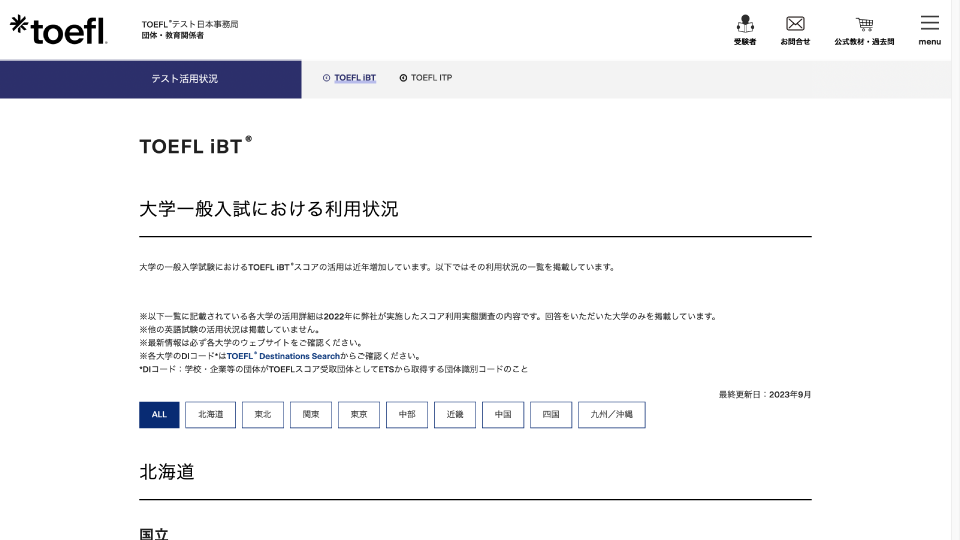Click the TOEFL iBT page title
960x540 pixels.
[195, 146]
